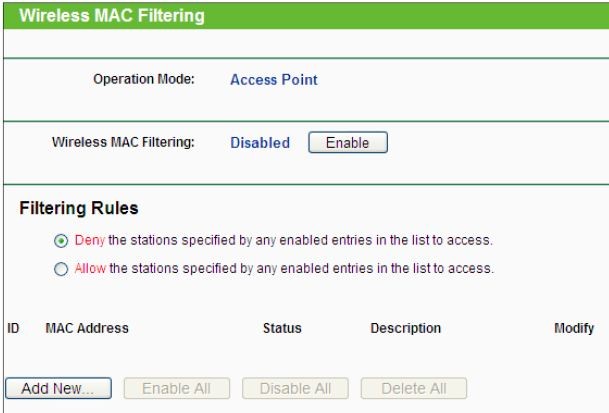The height and width of the screenshot is (413, 609).
Task: Click the ID column header
Action: click(x=12, y=328)
